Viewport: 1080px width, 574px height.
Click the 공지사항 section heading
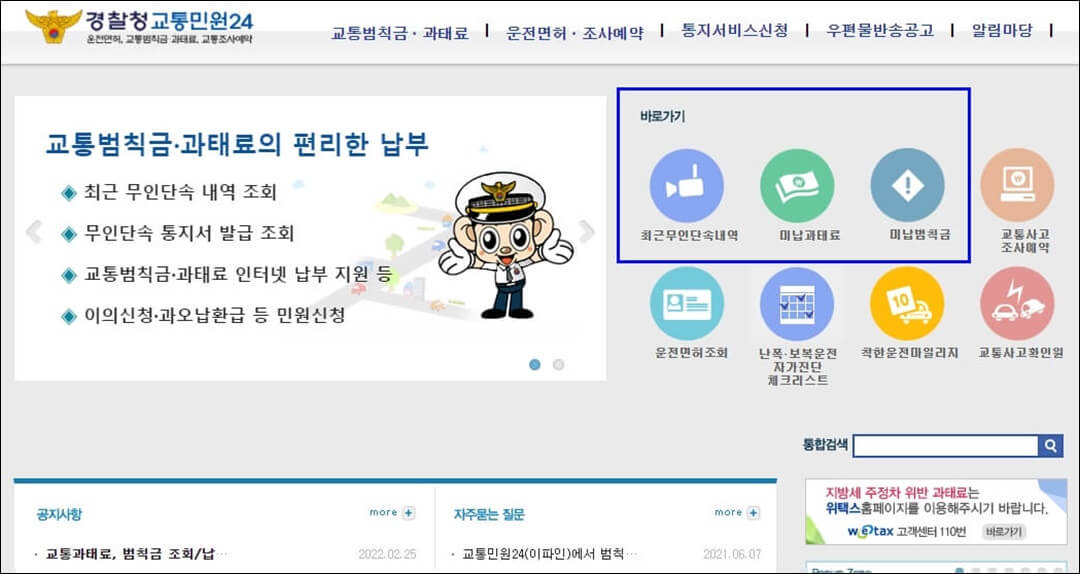[59, 515]
